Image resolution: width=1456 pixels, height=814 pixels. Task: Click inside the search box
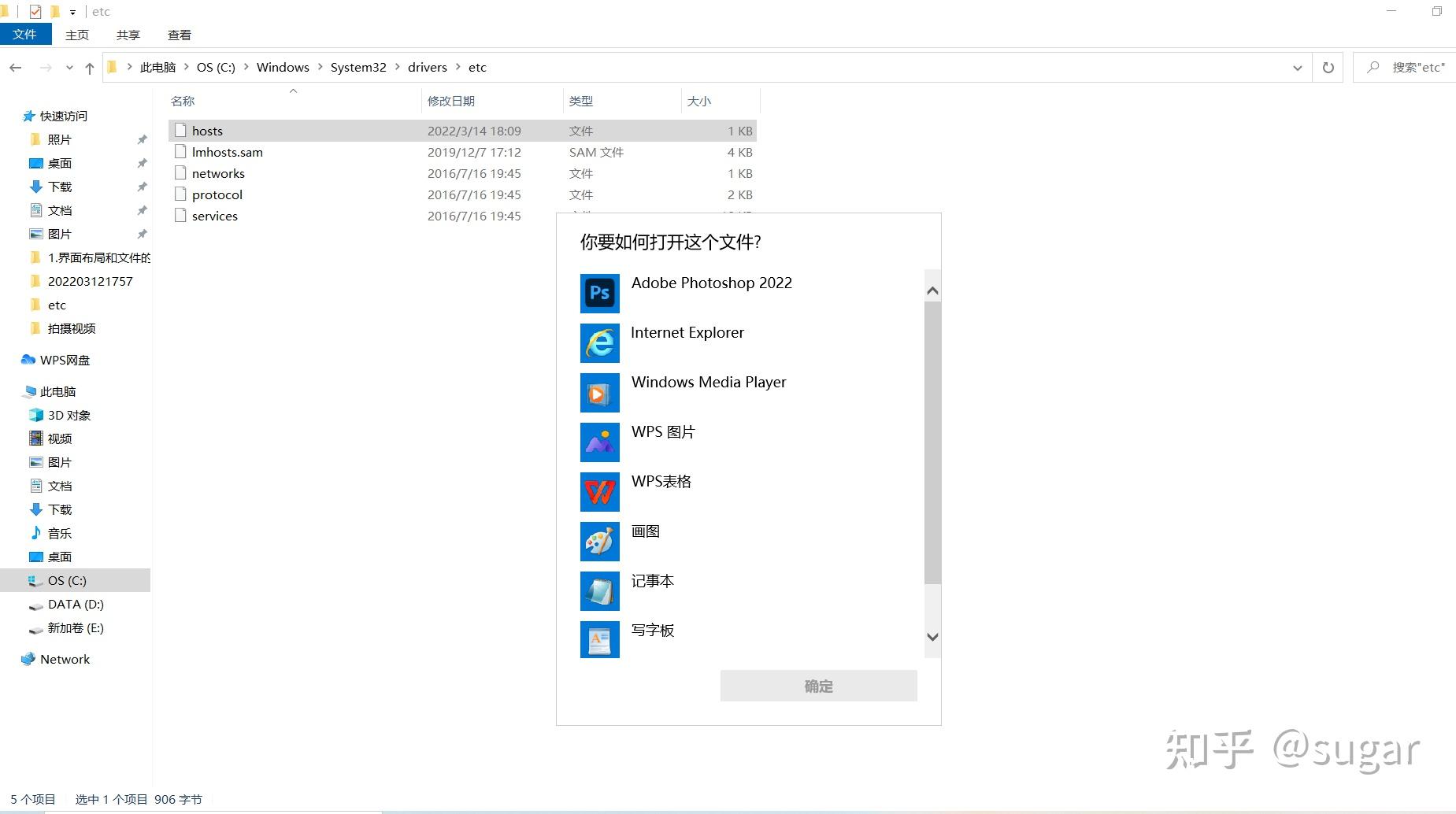pyautogui.click(x=1413, y=67)
